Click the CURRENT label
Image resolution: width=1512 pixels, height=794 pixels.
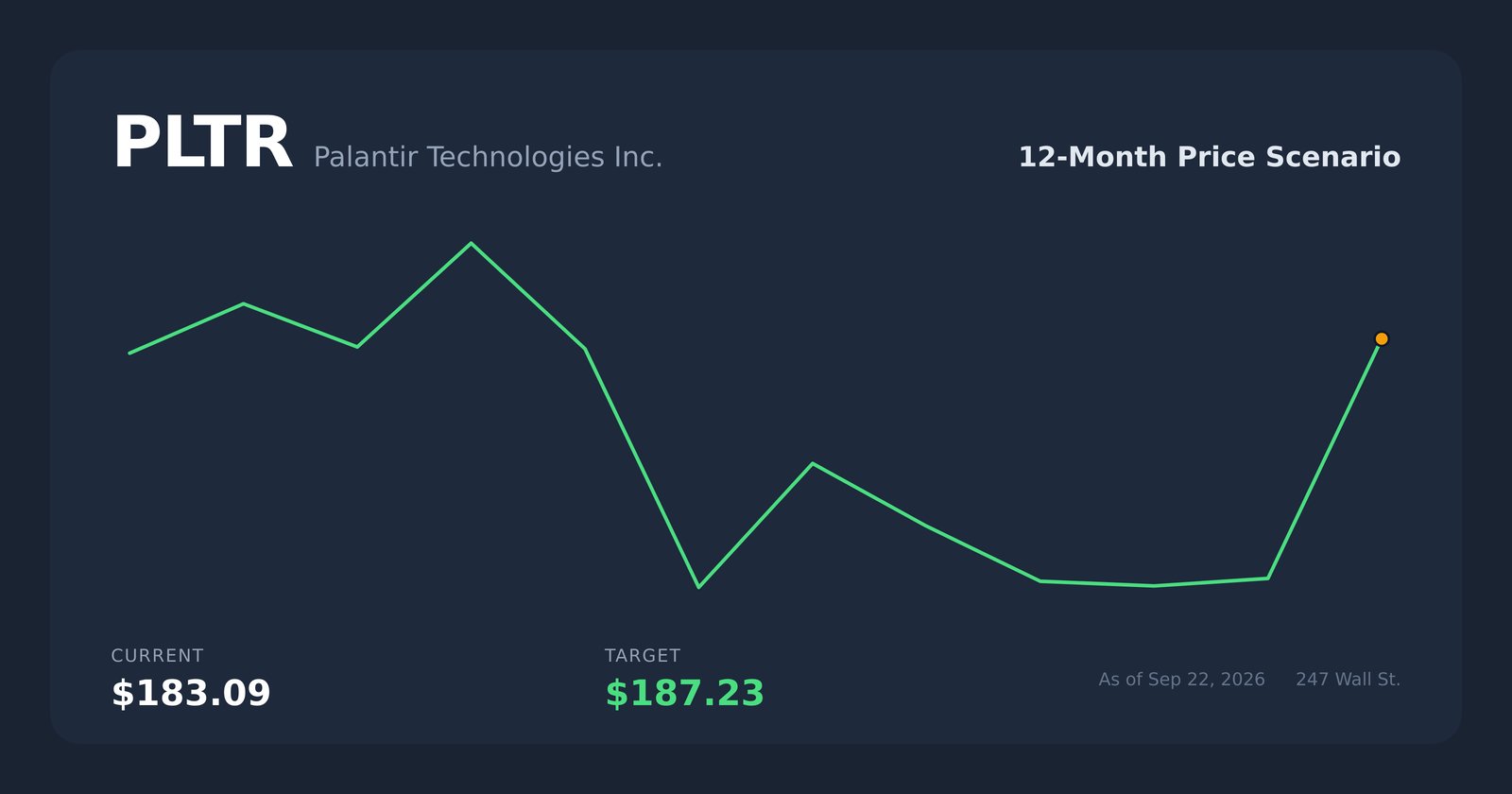(x=157, y=655)
